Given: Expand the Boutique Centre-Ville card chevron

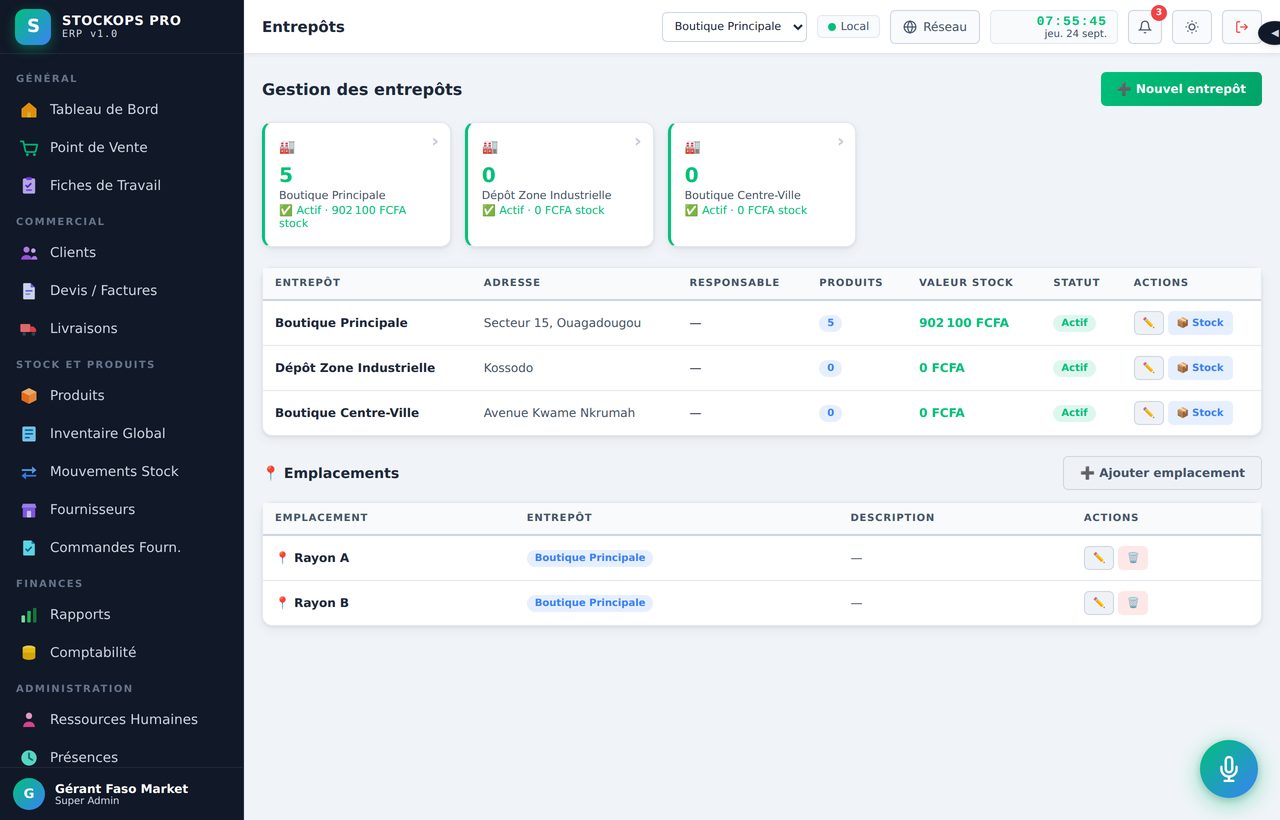Looking at the screenshot, I should (841, 142).
